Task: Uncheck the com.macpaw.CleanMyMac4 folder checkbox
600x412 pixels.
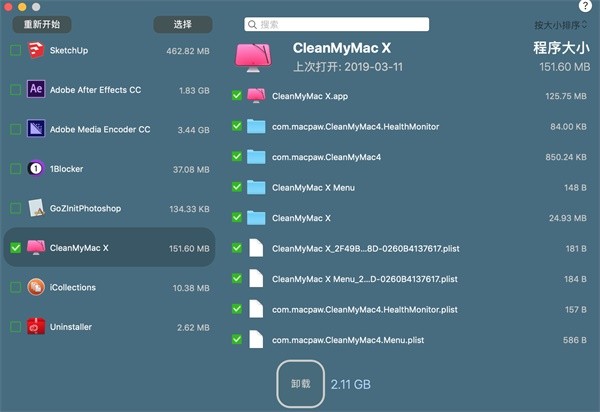Action: 237,156
